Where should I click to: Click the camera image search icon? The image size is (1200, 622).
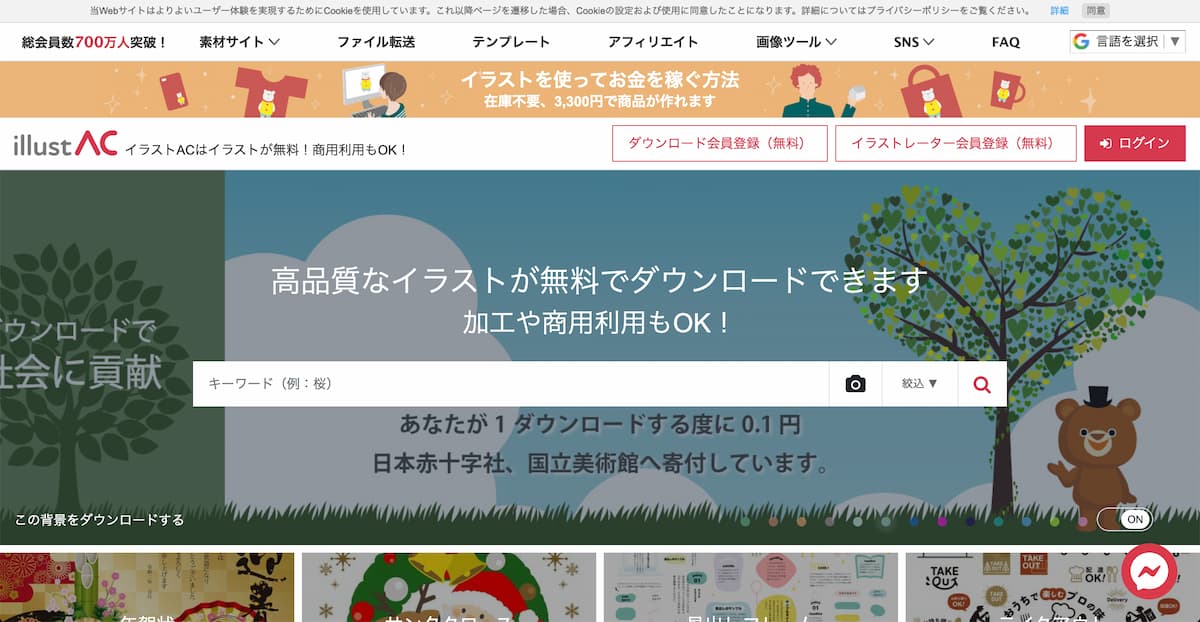point(855,384)
